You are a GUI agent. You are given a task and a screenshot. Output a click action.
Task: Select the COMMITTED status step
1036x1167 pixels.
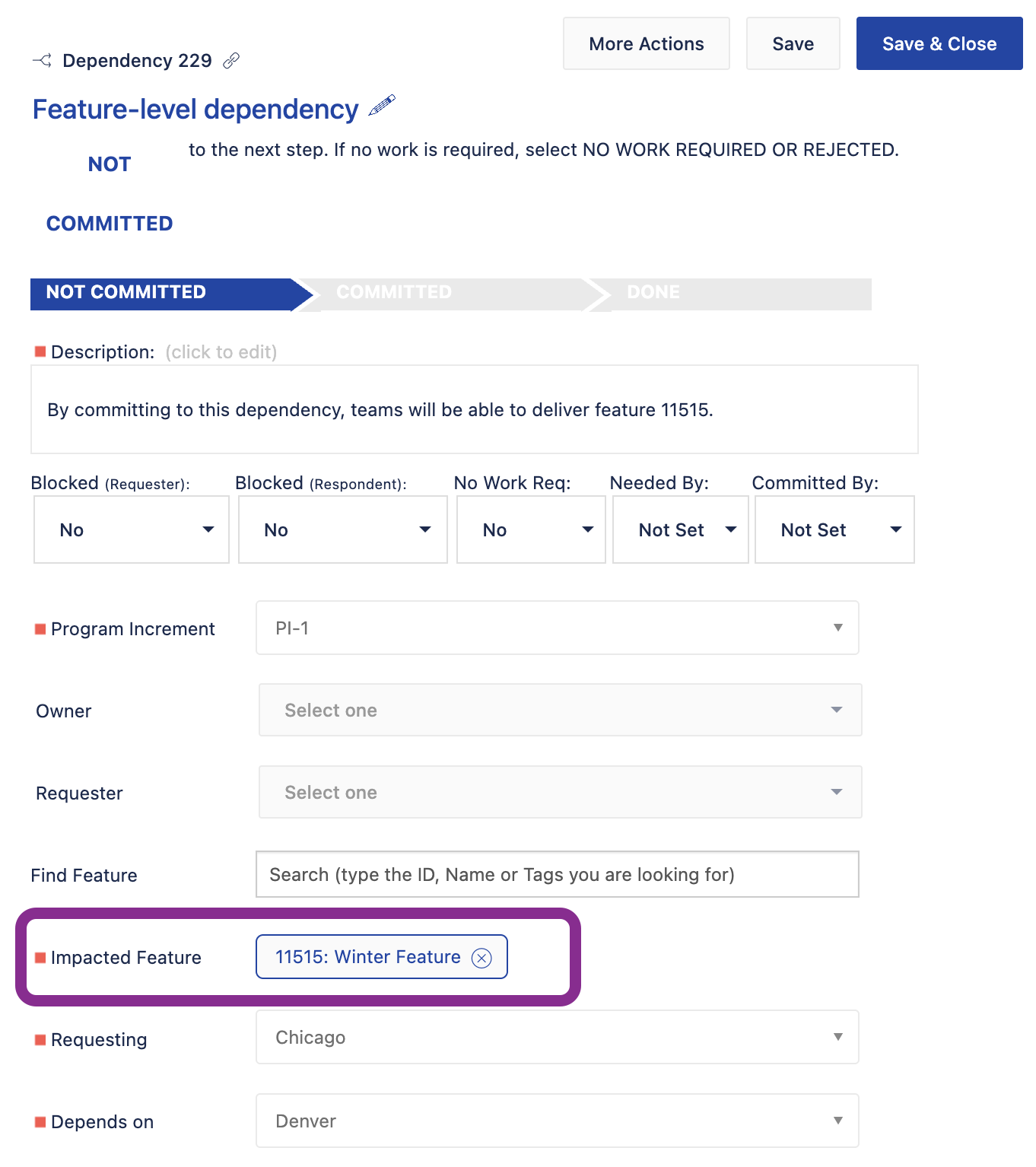[x=394, y=293]
